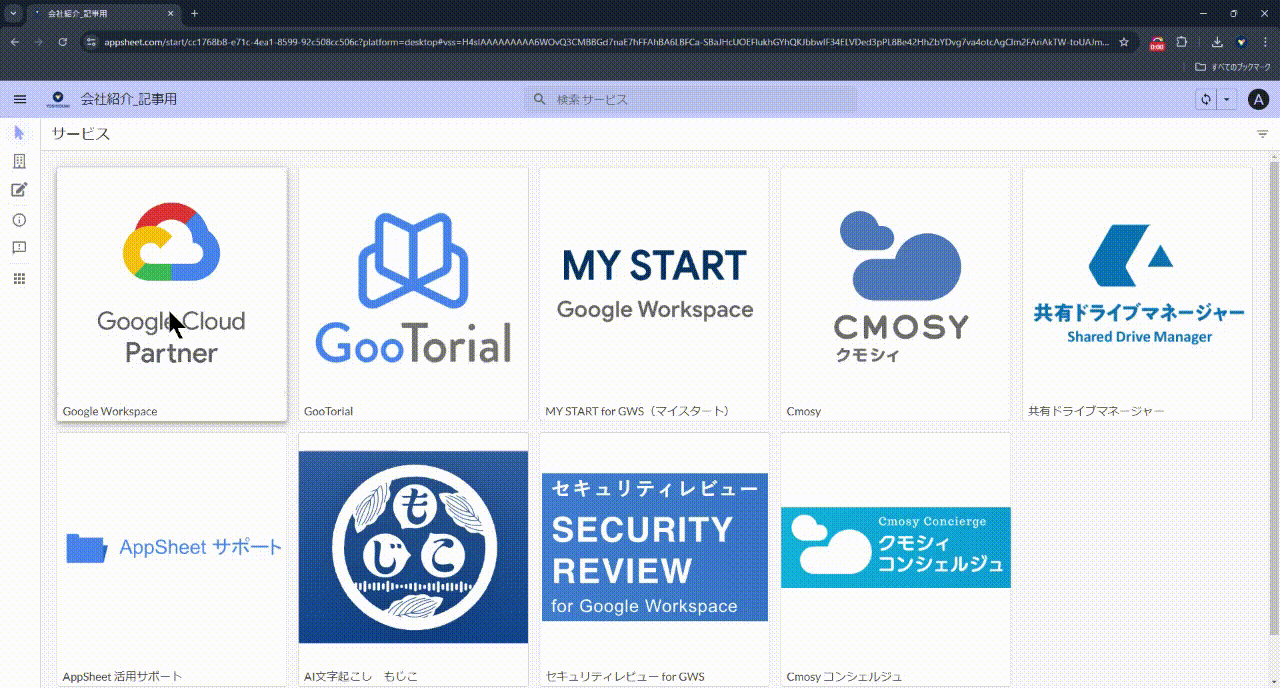Open the クモシィ コンシェルジュ card image

point(896,547)
